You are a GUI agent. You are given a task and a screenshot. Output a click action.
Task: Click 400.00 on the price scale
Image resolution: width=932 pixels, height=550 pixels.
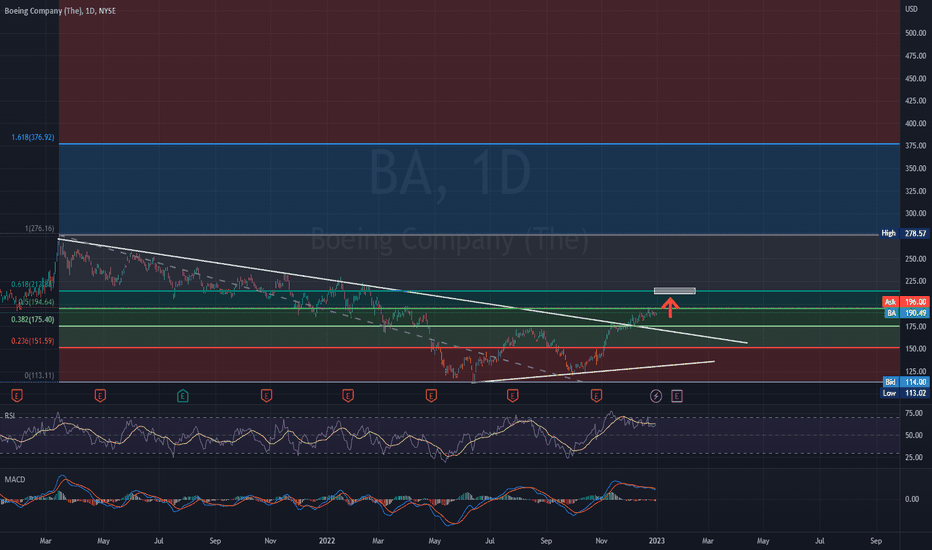(916, 124)
